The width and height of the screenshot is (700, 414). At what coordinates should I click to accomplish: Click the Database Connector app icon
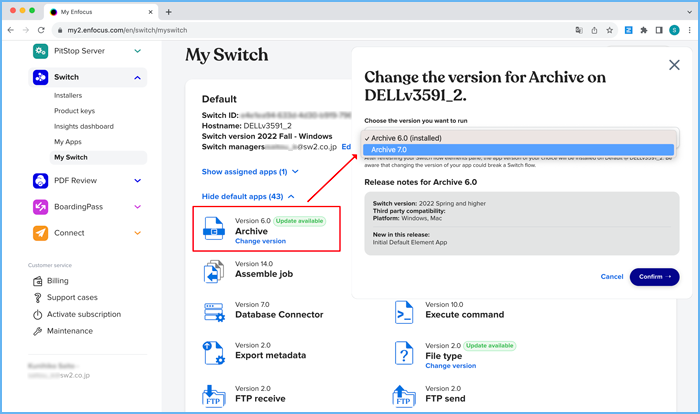[x=214, y=312]
